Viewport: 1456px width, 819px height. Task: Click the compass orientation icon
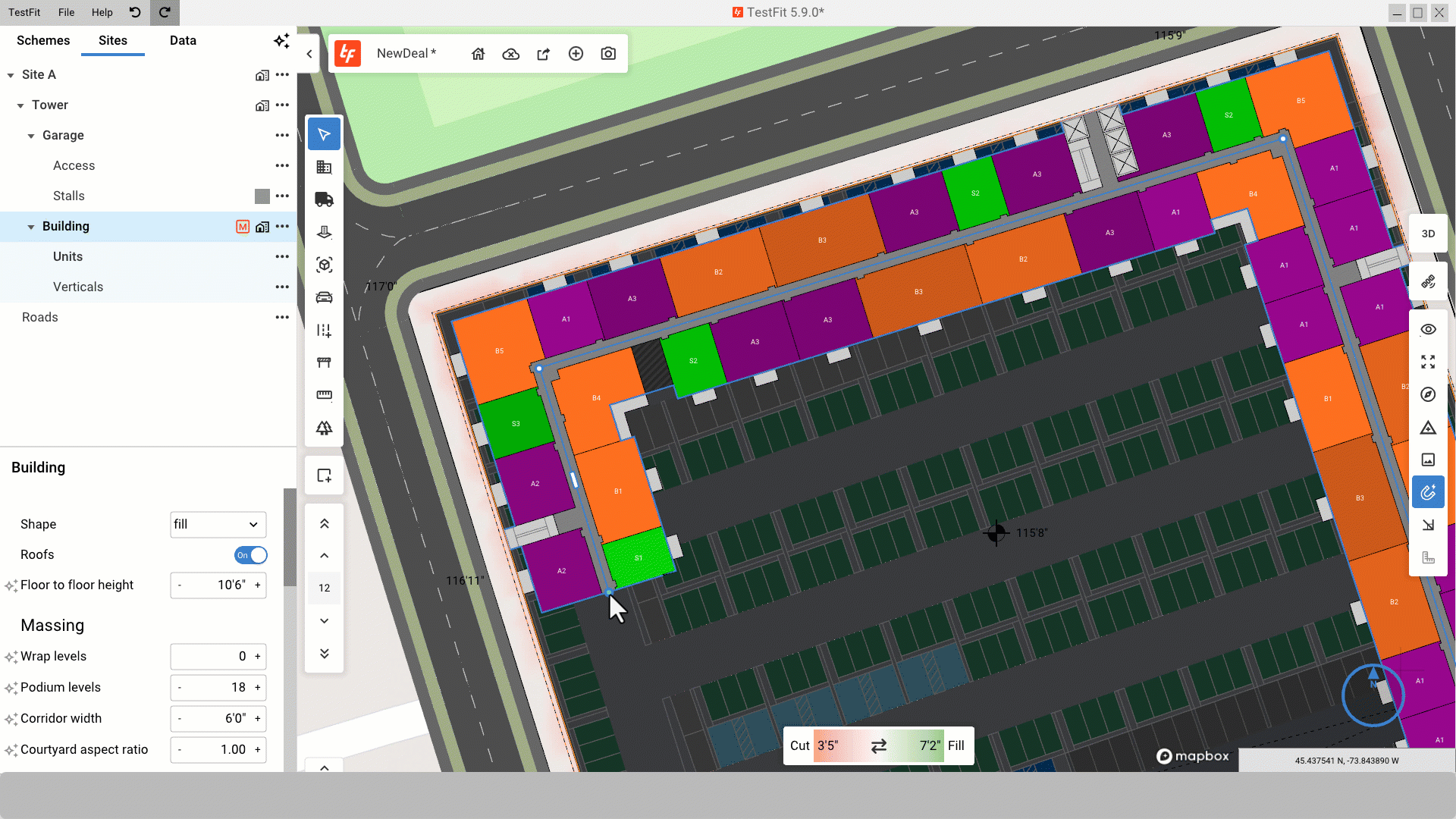[x=1428, y=394]
